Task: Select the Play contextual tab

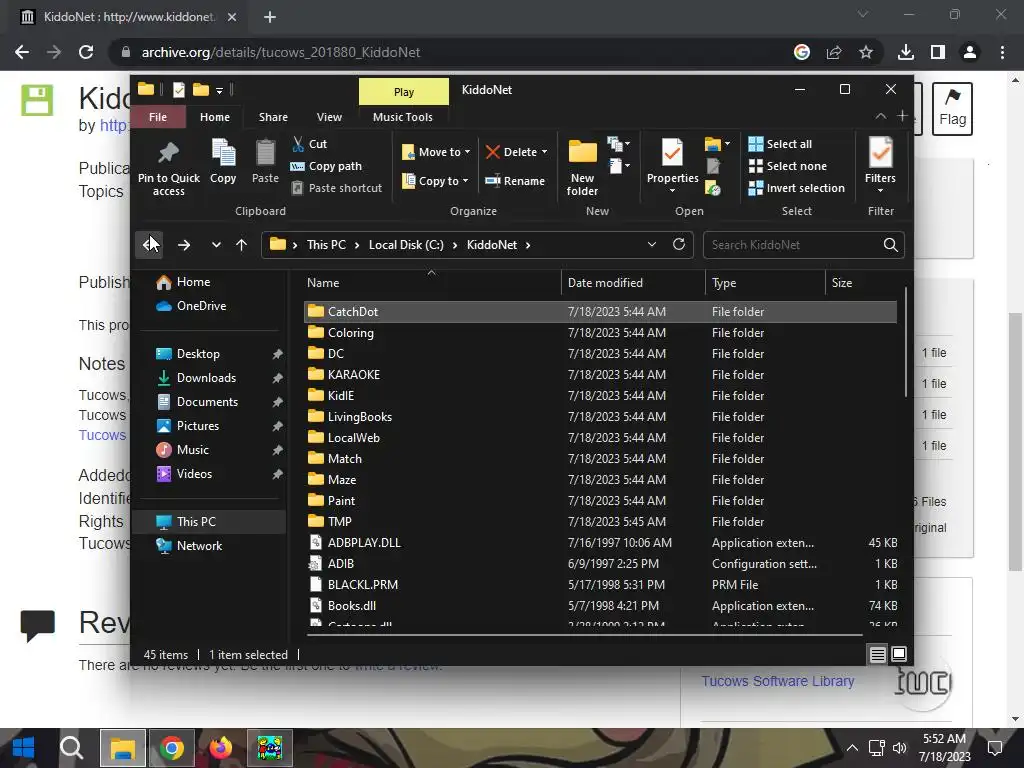Action: (x=404, y=92)
